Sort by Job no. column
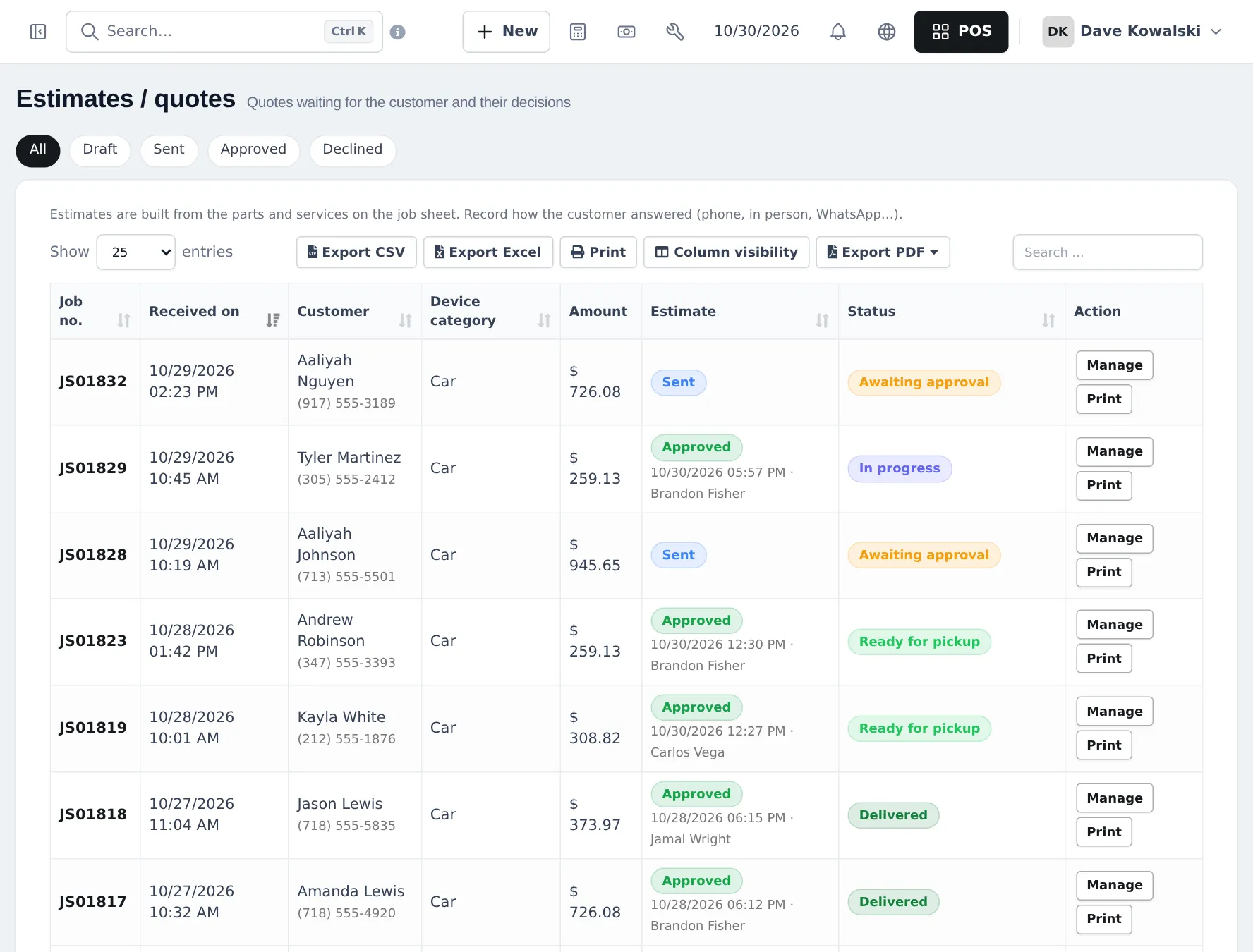1253x952 pixels. pos(95,311)
